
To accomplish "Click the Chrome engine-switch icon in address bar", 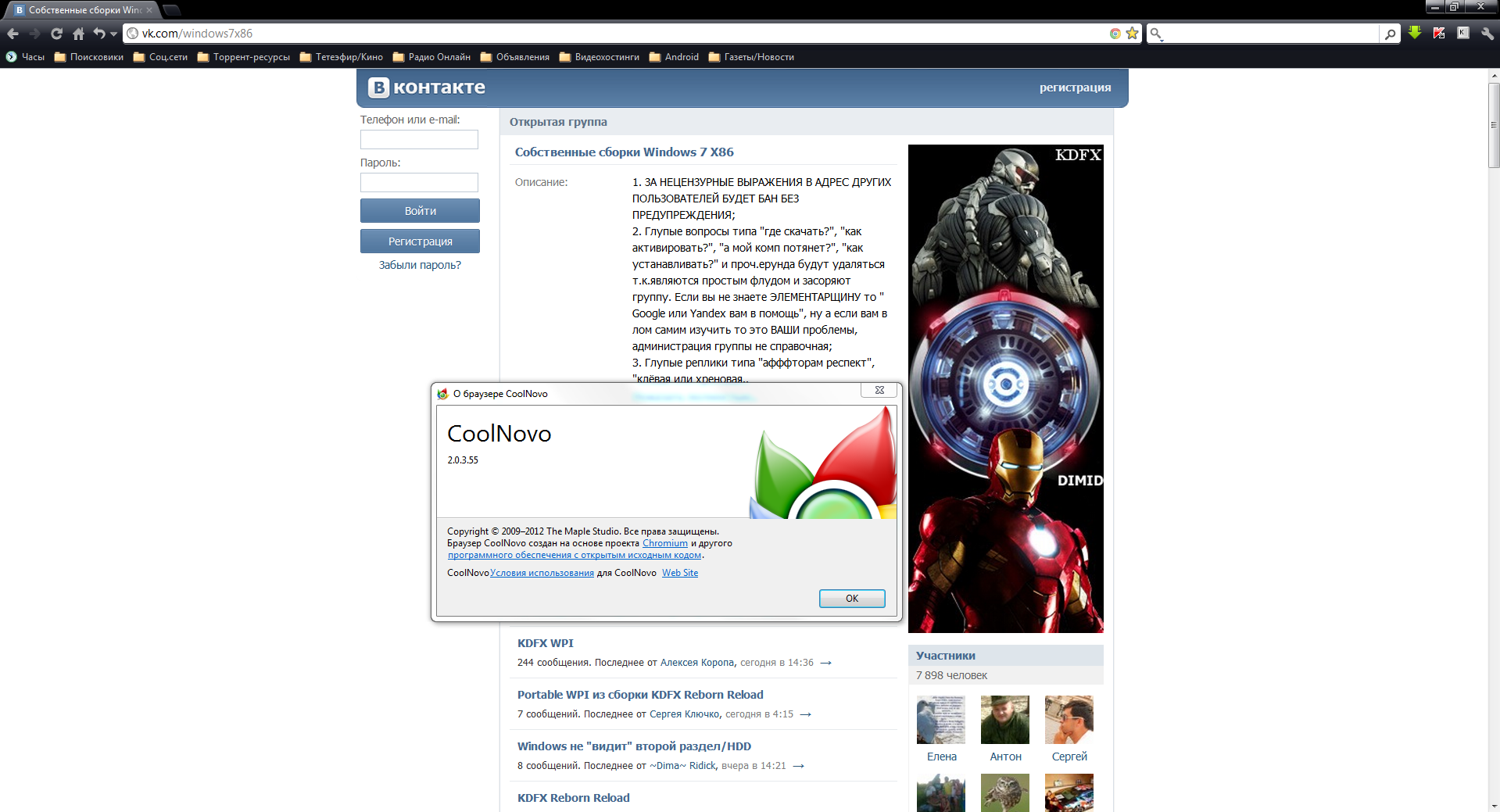I will 1115,34.
